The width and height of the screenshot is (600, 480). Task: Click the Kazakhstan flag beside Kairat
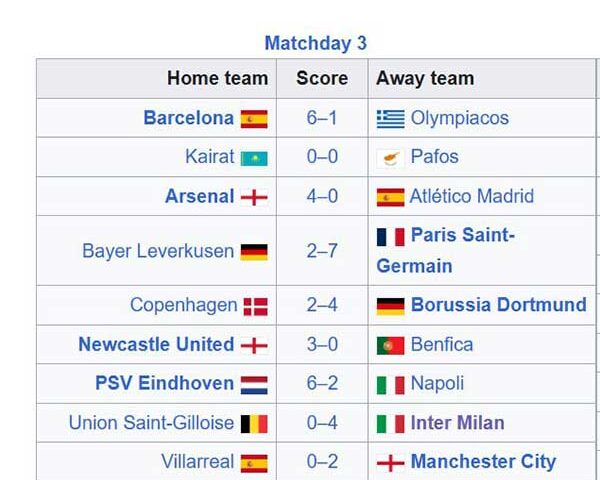254,158
